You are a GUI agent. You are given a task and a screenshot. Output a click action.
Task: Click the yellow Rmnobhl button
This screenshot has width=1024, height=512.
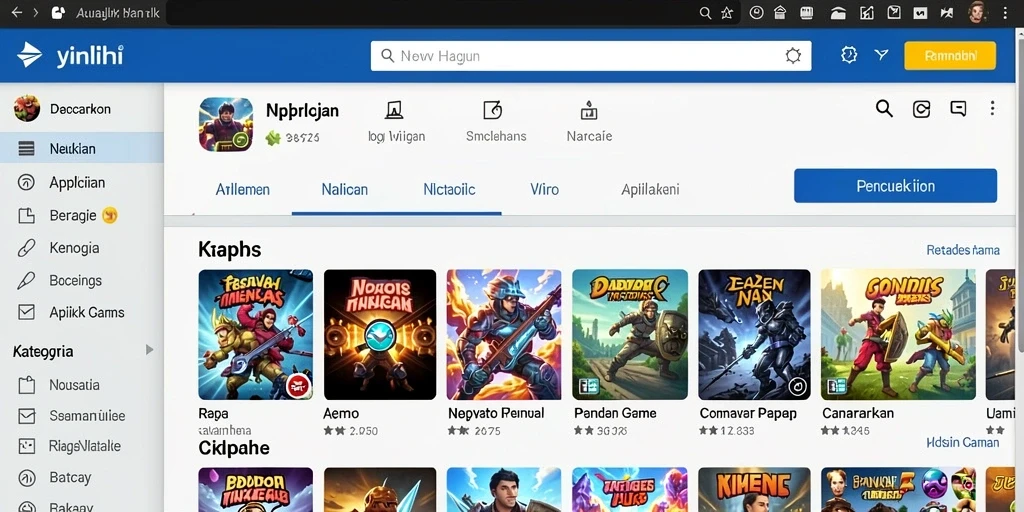(950, 56)
